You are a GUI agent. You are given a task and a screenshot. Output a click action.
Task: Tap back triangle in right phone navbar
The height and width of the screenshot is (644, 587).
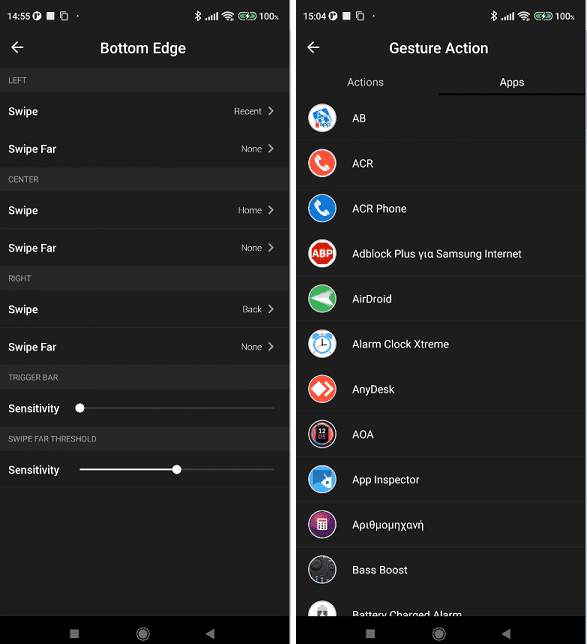tap(506, 633)
